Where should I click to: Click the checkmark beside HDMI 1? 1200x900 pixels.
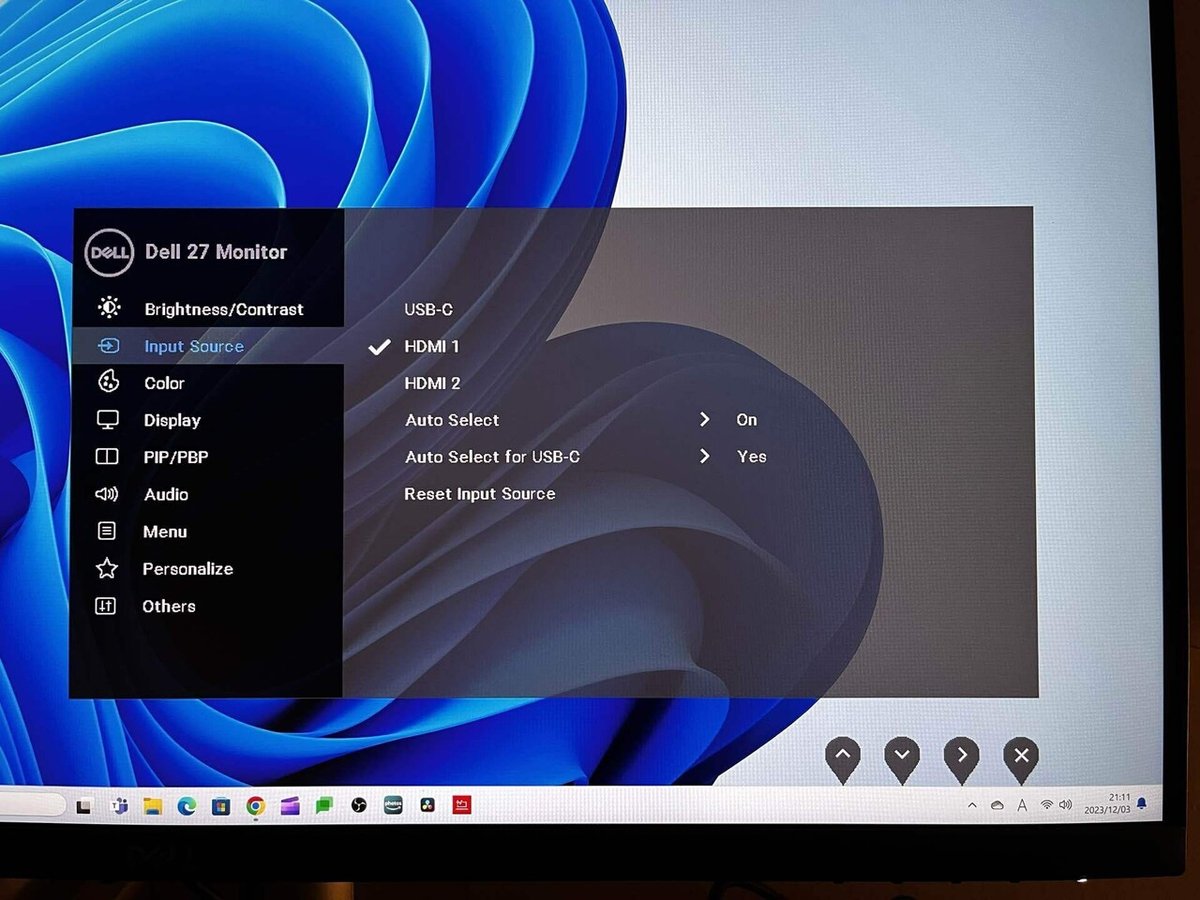click(379, 347)
